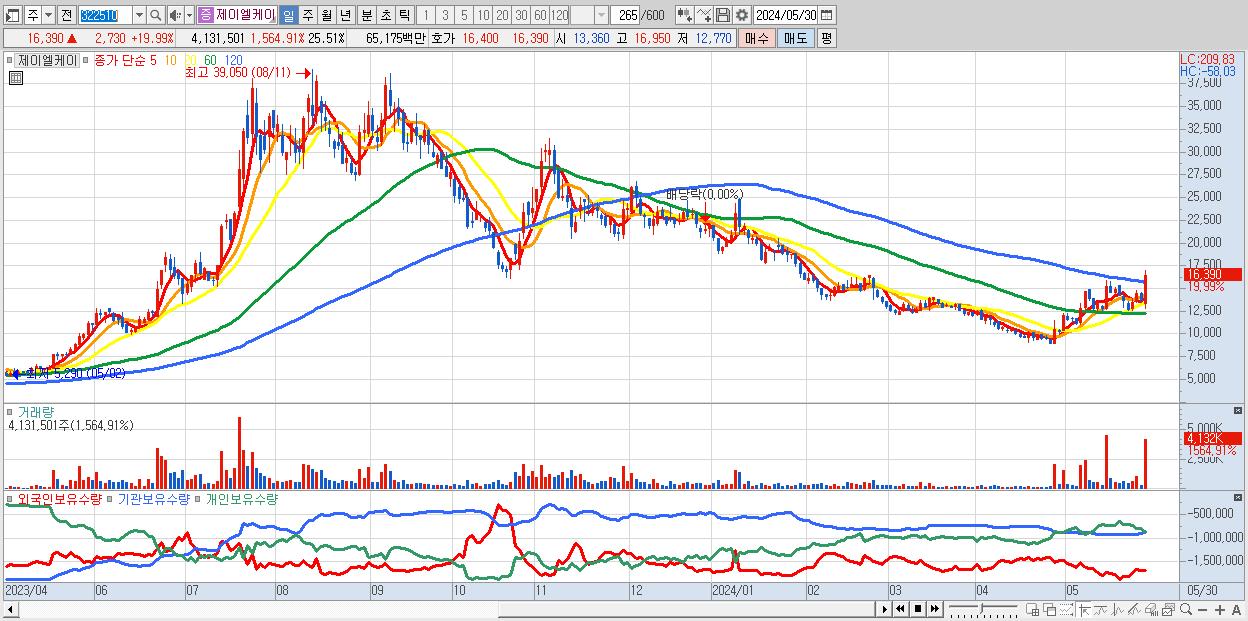Viewport: 1248px width, 621px height.
Task: Click the crosshair cursor tool icon
Action: pyautogui.click(x=1085, y=610)
